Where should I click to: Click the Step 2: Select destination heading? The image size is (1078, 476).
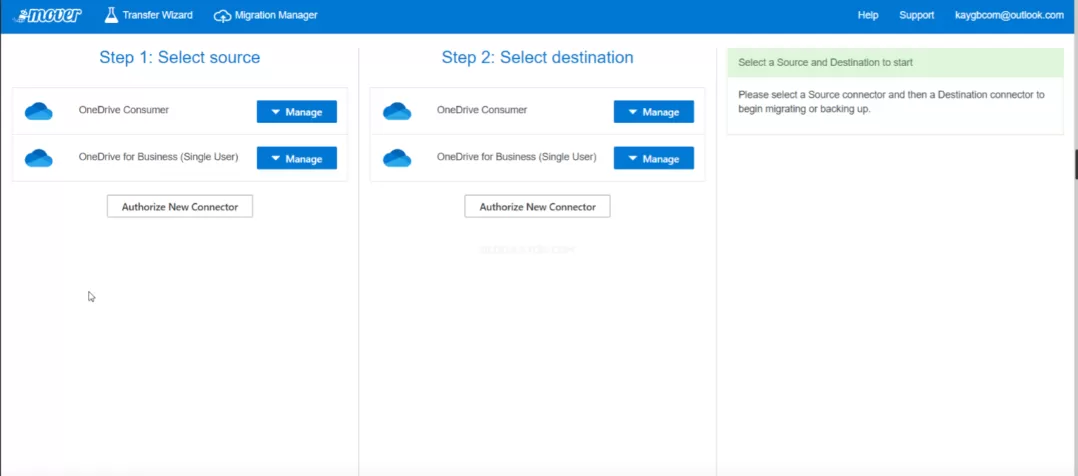coord(538,57)
